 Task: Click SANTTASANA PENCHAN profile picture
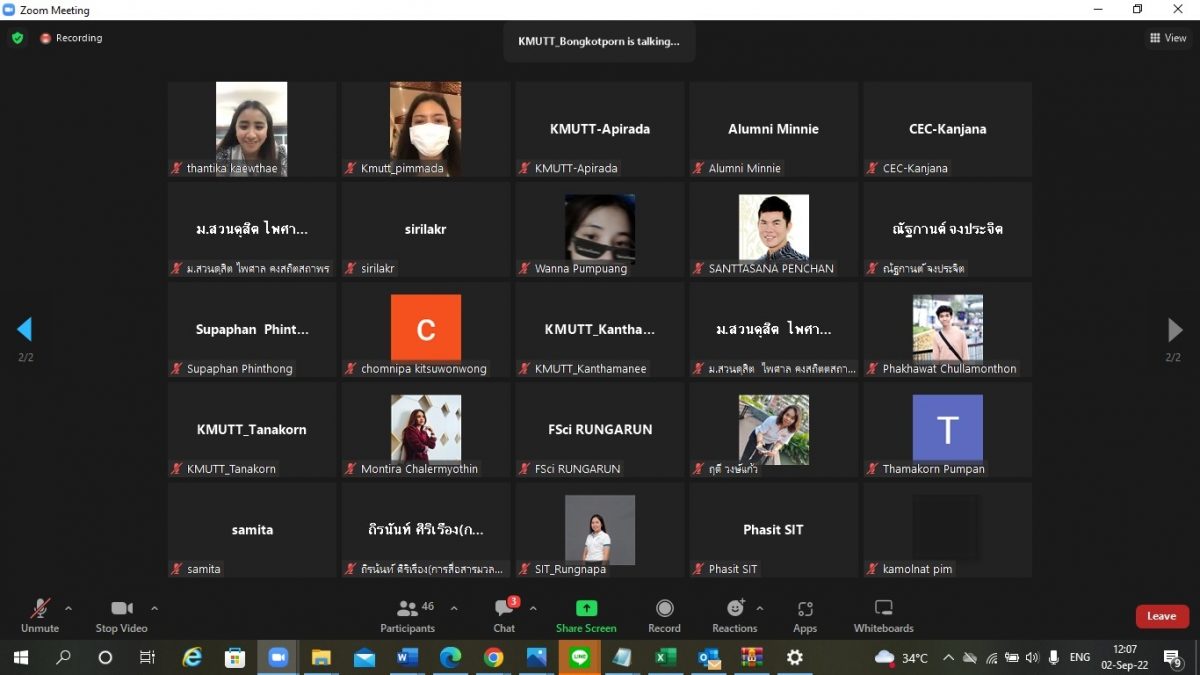[x=774, y=228]
